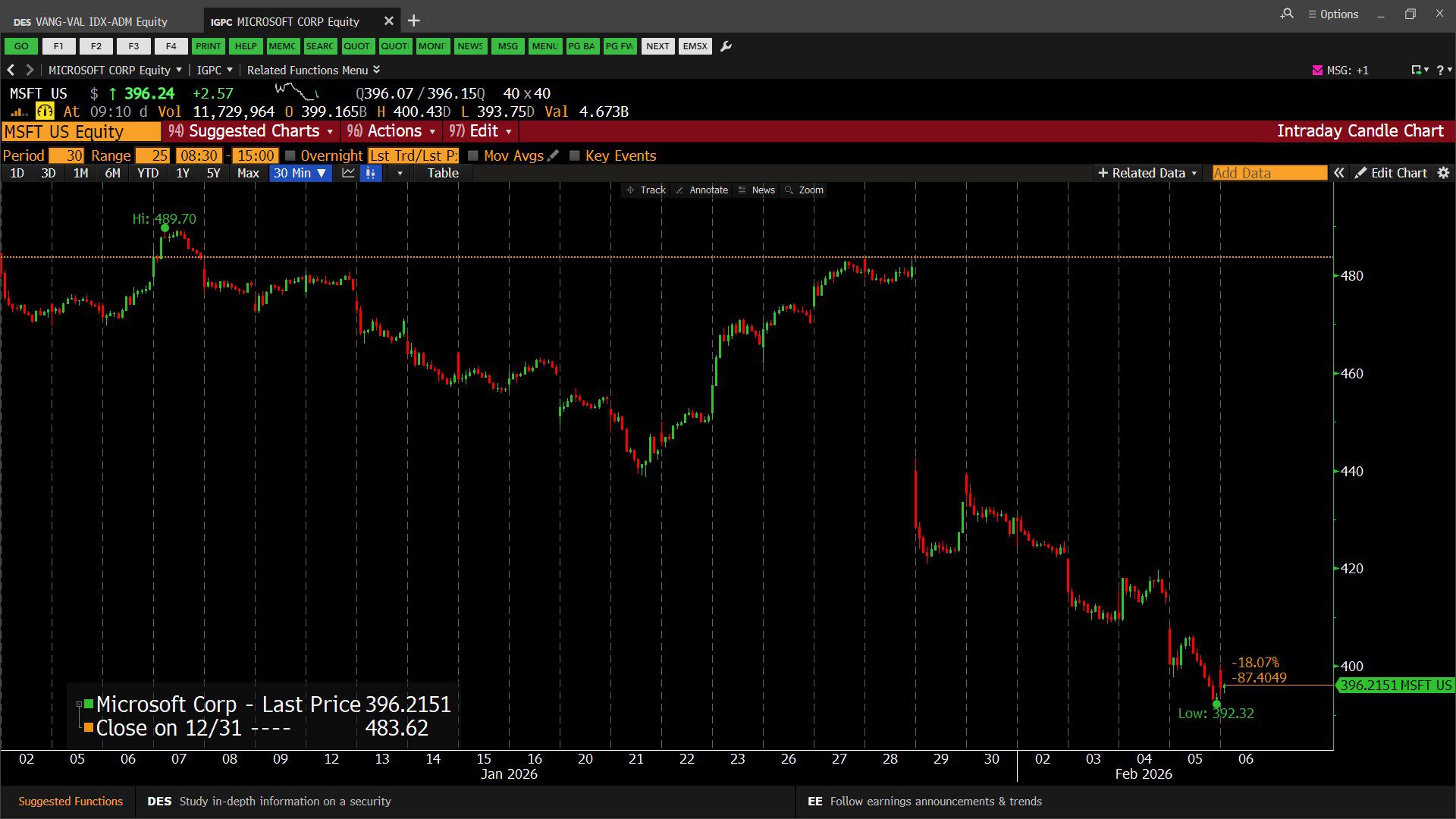This screenshot has width=1456, height=819.
Task: Select the Max range
Action: point(248,173)
